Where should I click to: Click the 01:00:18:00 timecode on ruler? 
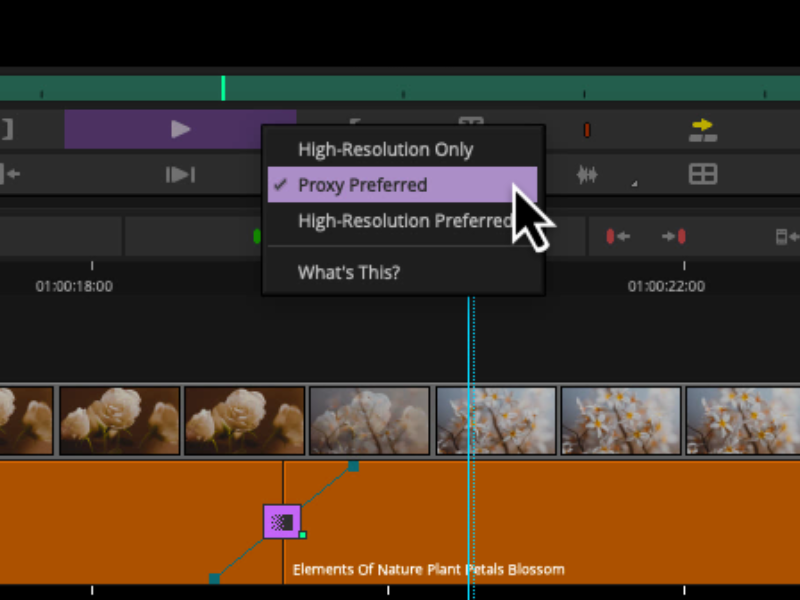pos(74,286)
